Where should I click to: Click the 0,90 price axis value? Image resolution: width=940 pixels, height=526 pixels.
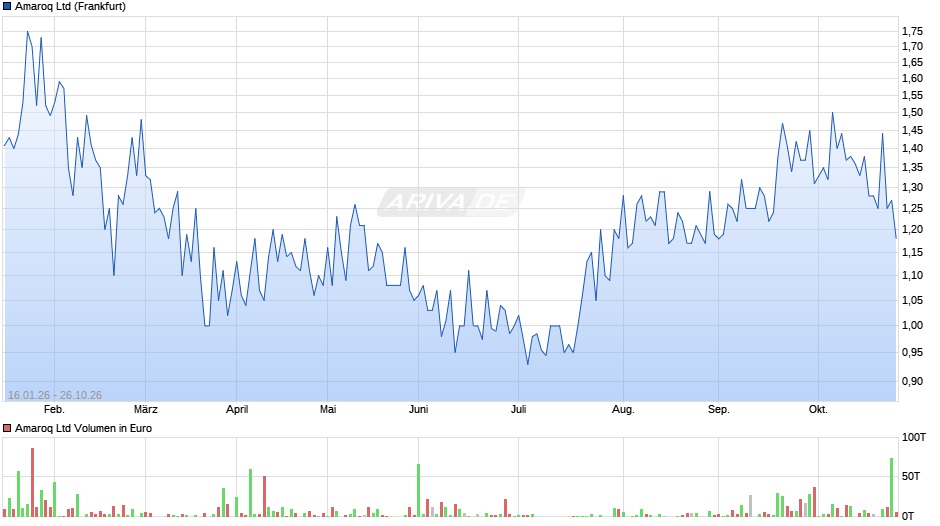click(x=912, y=381)
